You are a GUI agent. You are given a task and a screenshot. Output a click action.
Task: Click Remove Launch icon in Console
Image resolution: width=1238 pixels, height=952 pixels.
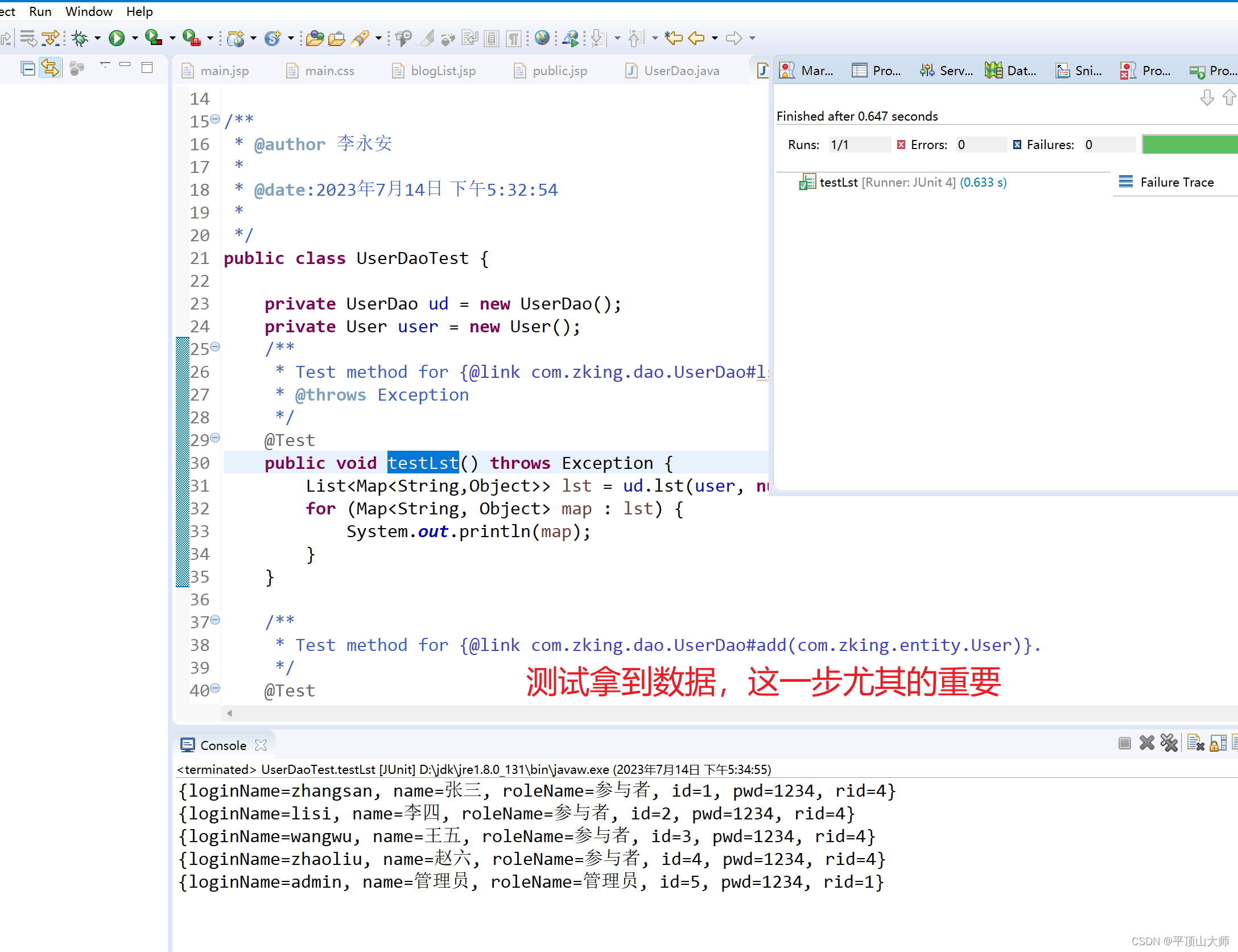point(1147,743)
